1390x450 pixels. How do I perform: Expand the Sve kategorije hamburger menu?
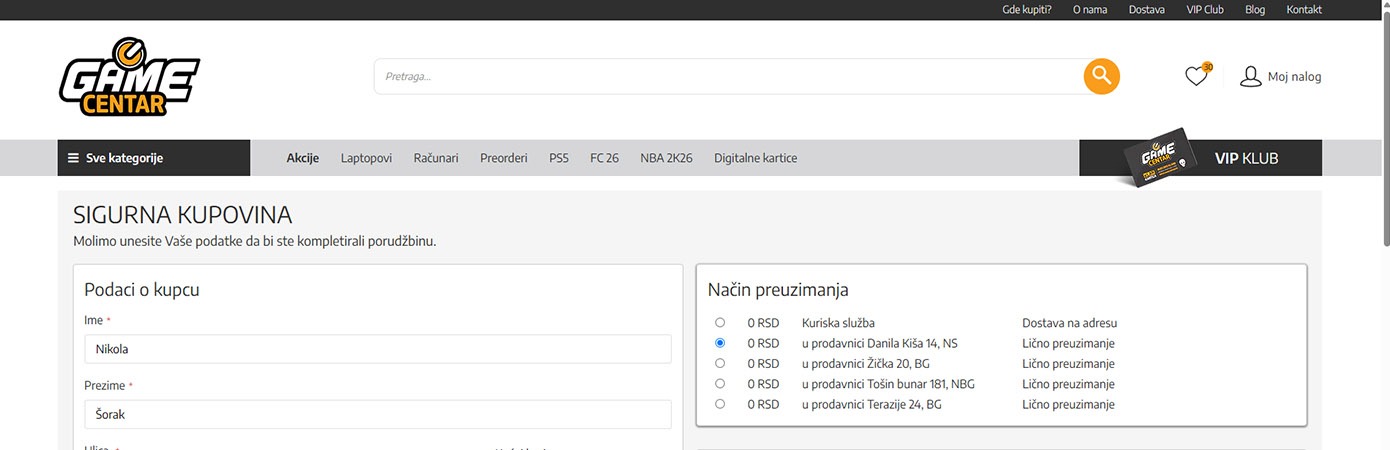73,158
